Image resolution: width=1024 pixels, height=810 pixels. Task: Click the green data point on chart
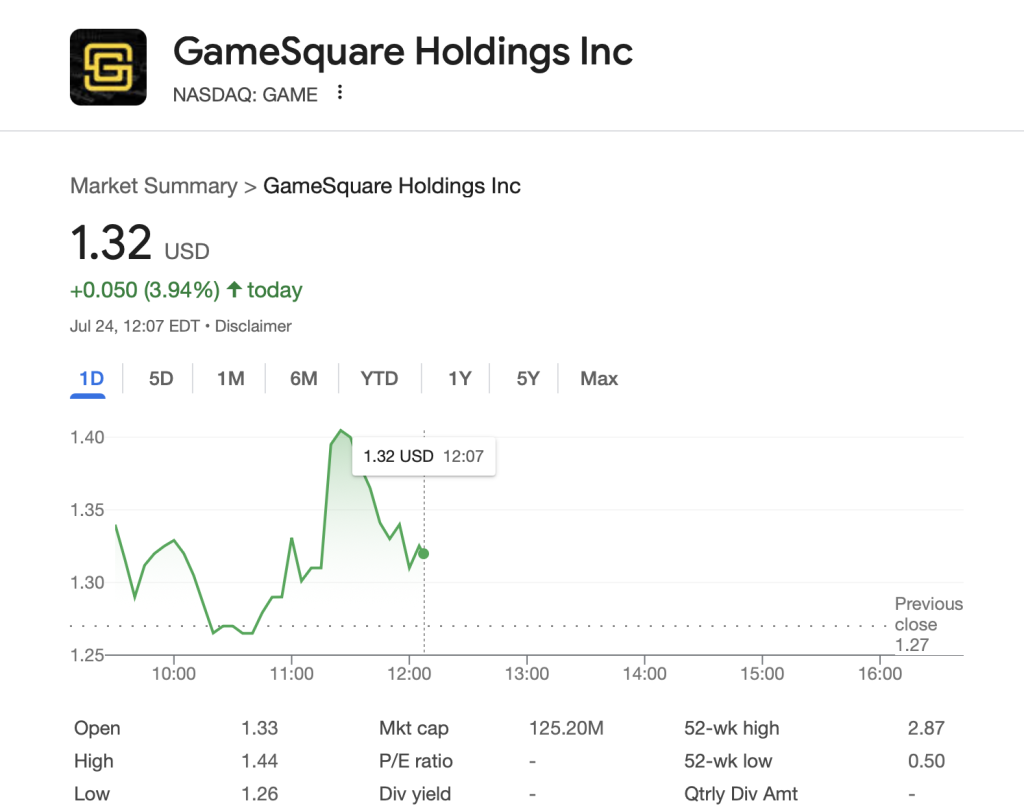423,553
